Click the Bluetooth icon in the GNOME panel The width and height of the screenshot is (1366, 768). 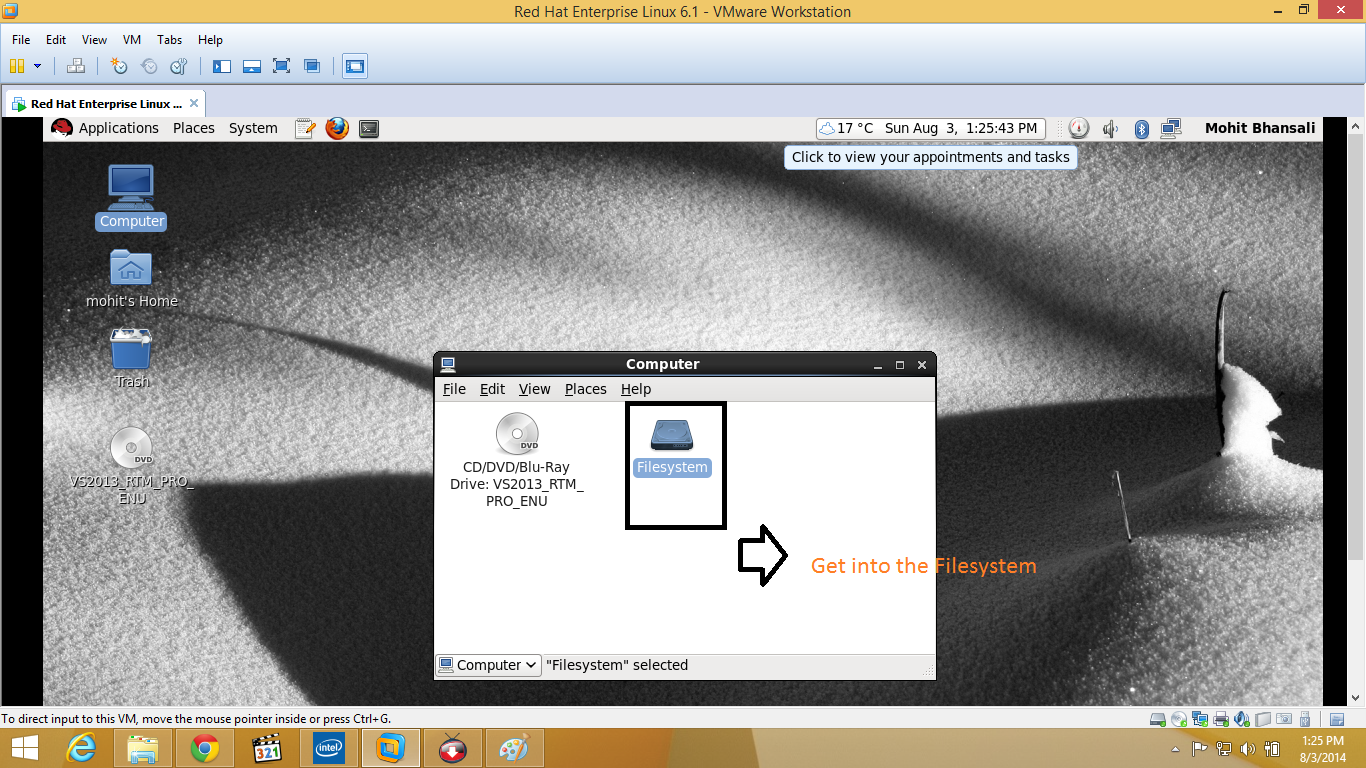coord(1141,128)
